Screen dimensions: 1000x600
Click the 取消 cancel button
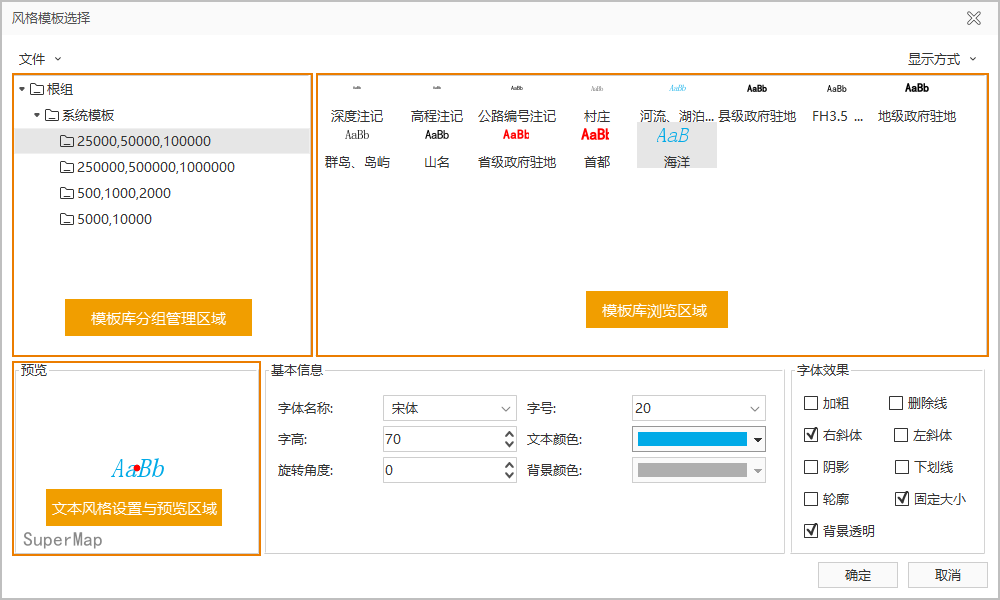coord(947,575)
